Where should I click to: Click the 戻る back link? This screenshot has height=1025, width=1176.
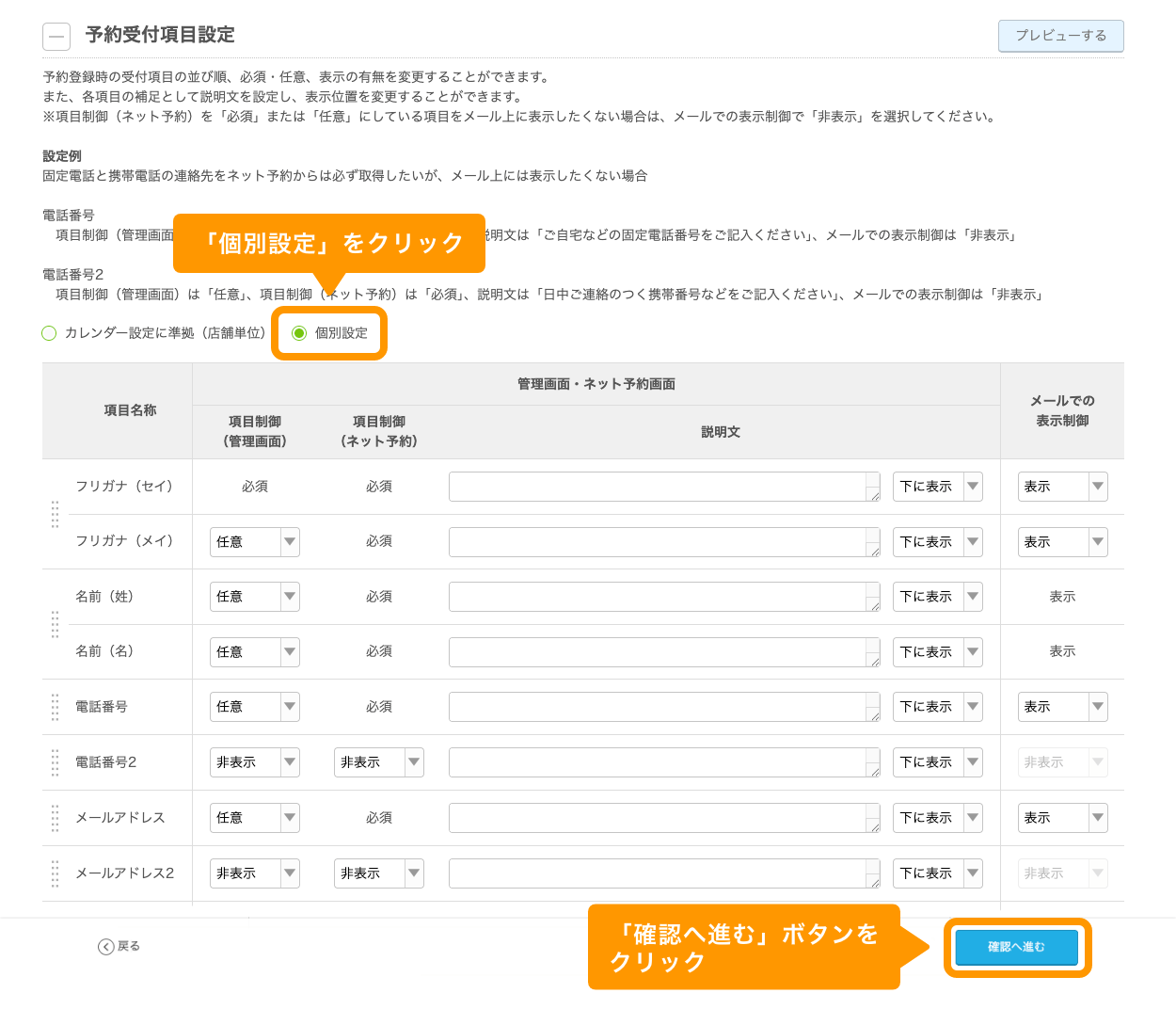(119, 947)
